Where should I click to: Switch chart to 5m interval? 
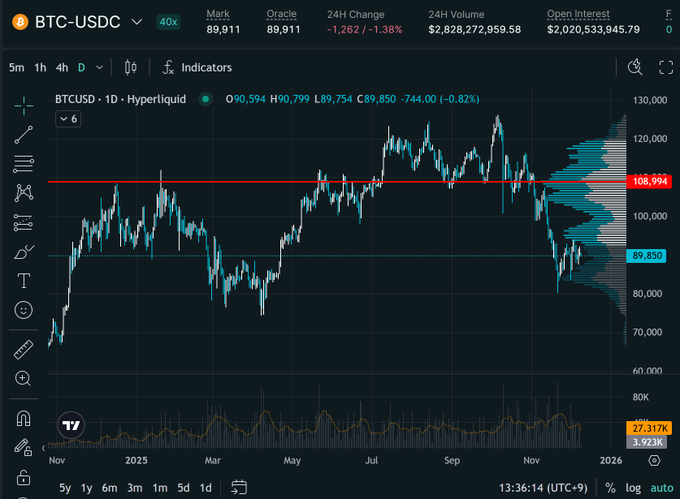pyautogui.click(x=16, y=68)
